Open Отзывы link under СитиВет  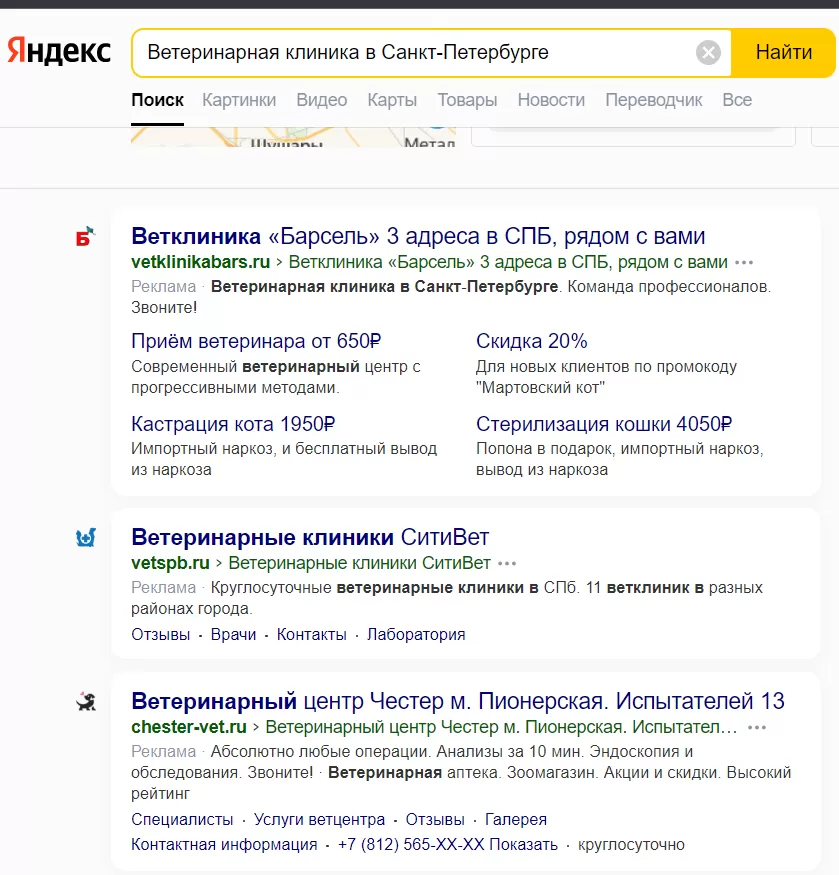tap(160, 635)
